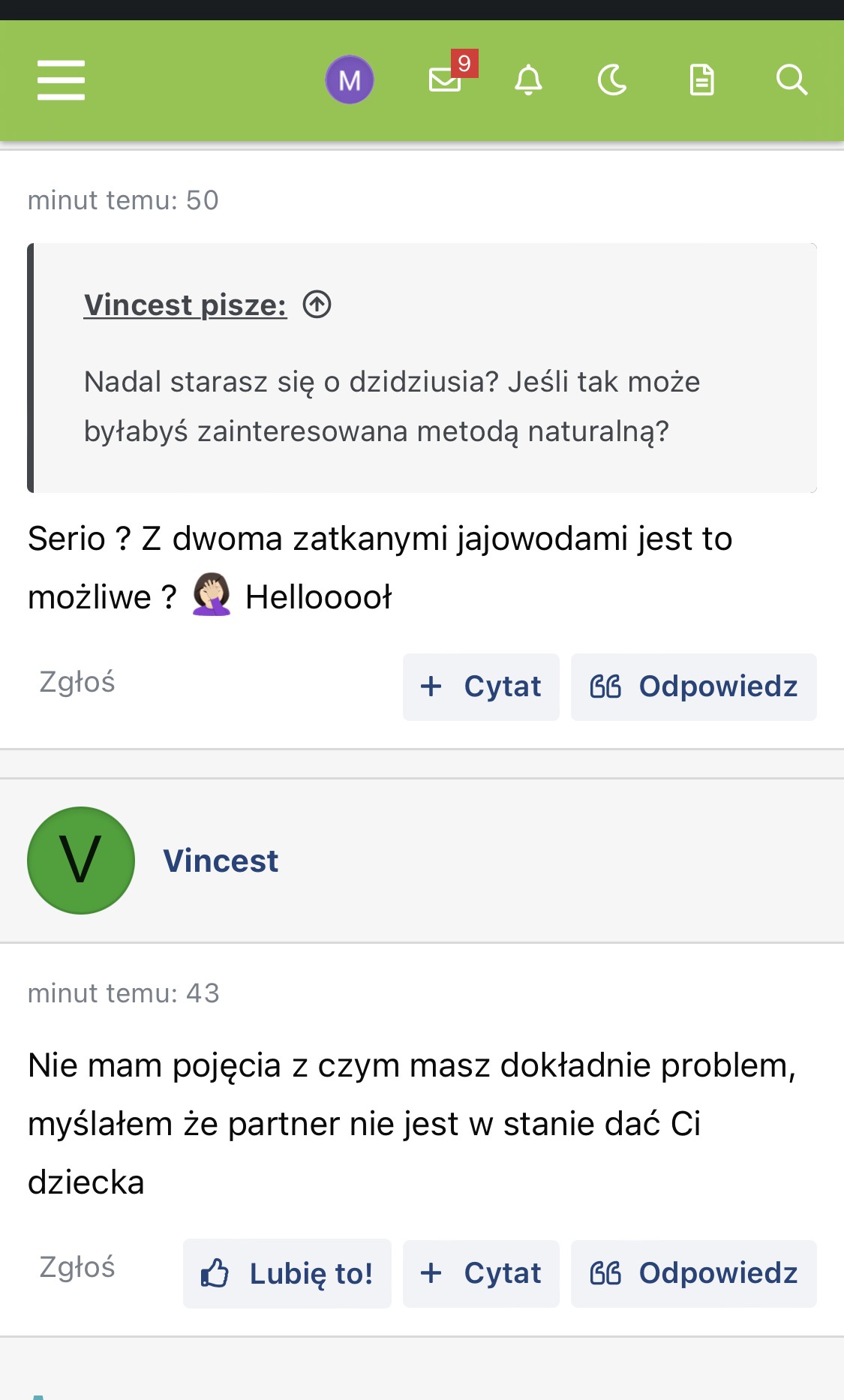Report Vincest's post with Zgłoś

[77, 1267]
